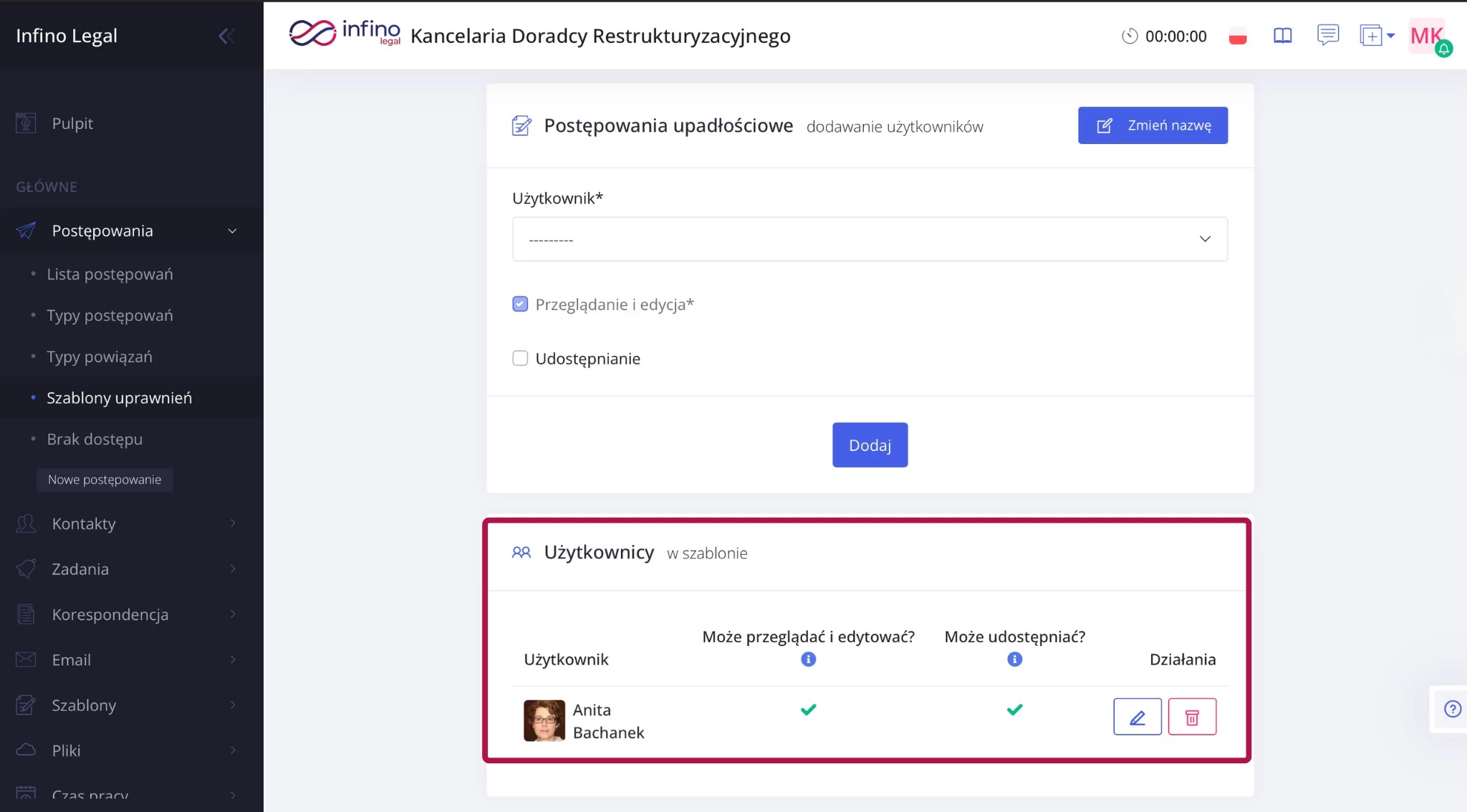Open the quick-add plus dropdown in header
This screenshot has width=1467, height=812.
pos(1377,35)
